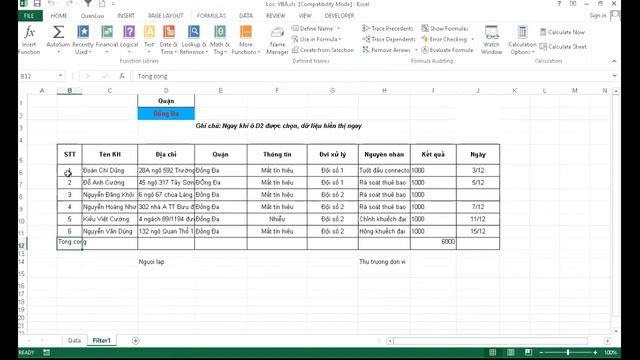Select column header D
The height and width of the screenshot is (360, 640).
click(x=166, y=91)
